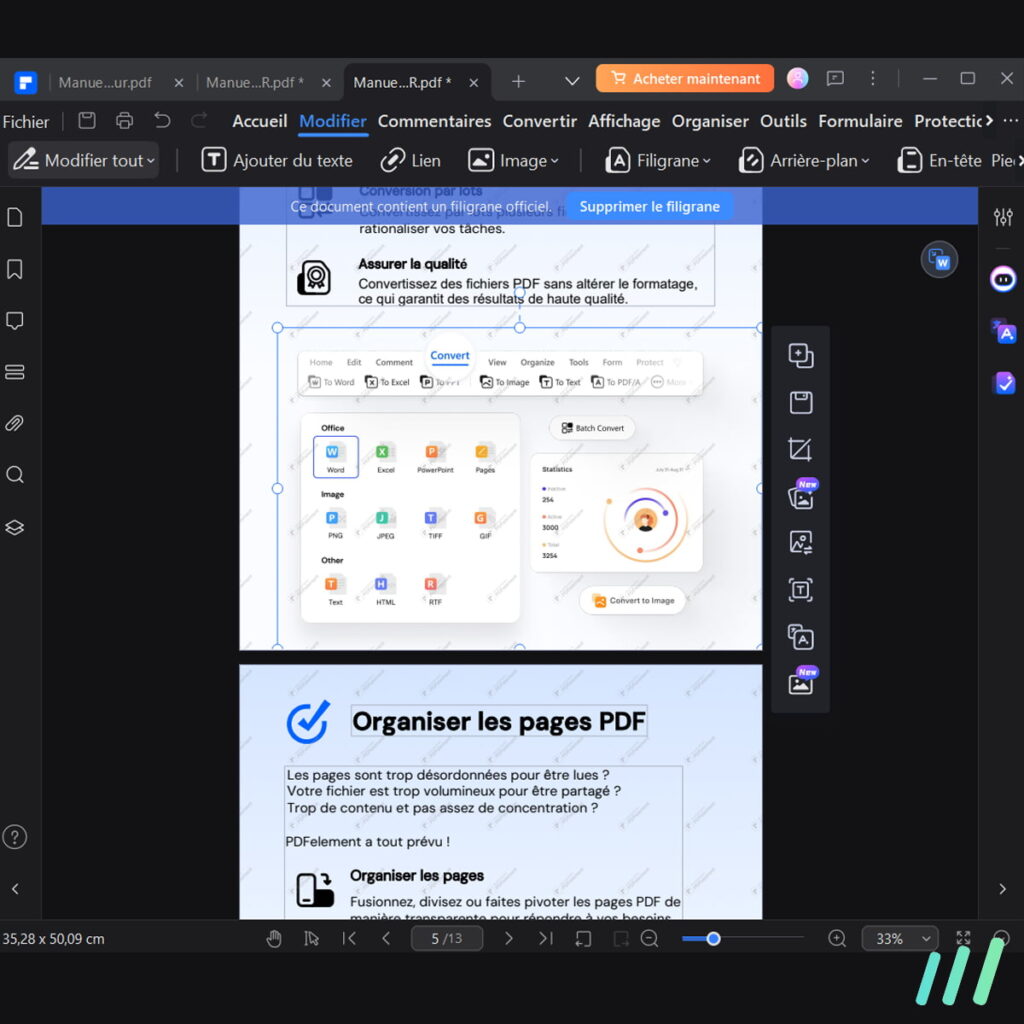1024x1024 pixels.
Task: Switch to the Commentaires tab
Action: [434, 121]
